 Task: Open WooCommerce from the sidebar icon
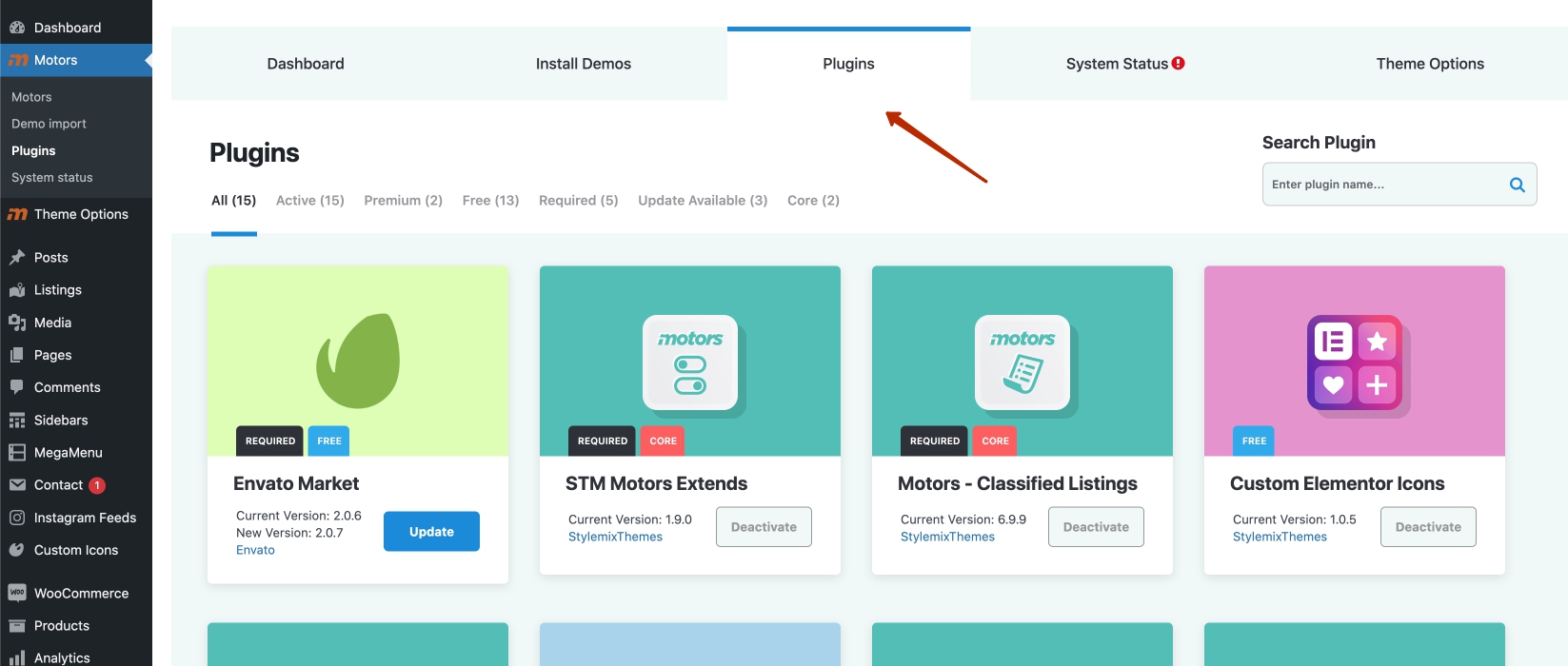pos(17,593)
